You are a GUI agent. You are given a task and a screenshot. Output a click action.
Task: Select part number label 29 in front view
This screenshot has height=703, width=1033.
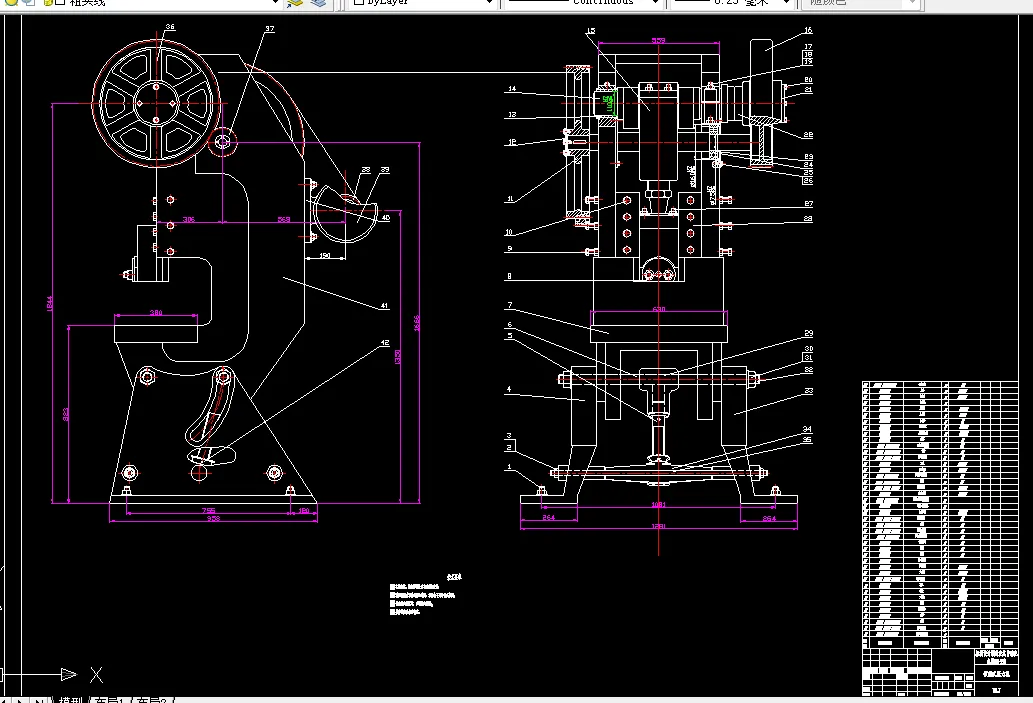808,333
